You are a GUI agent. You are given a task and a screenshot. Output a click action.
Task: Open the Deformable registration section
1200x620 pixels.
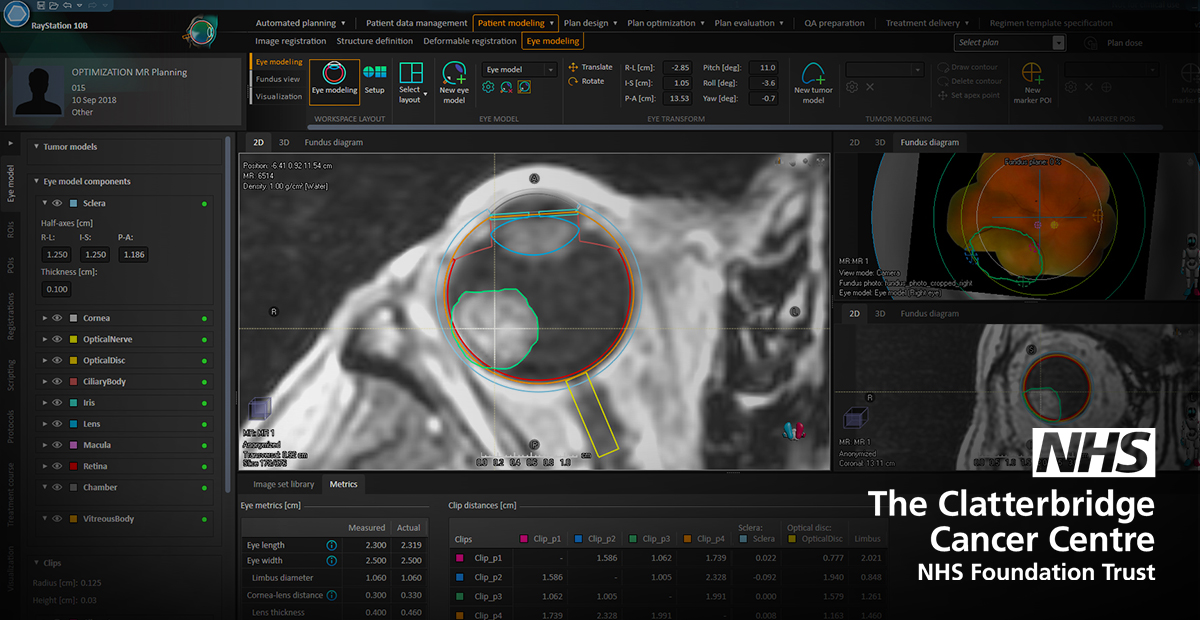467,41
